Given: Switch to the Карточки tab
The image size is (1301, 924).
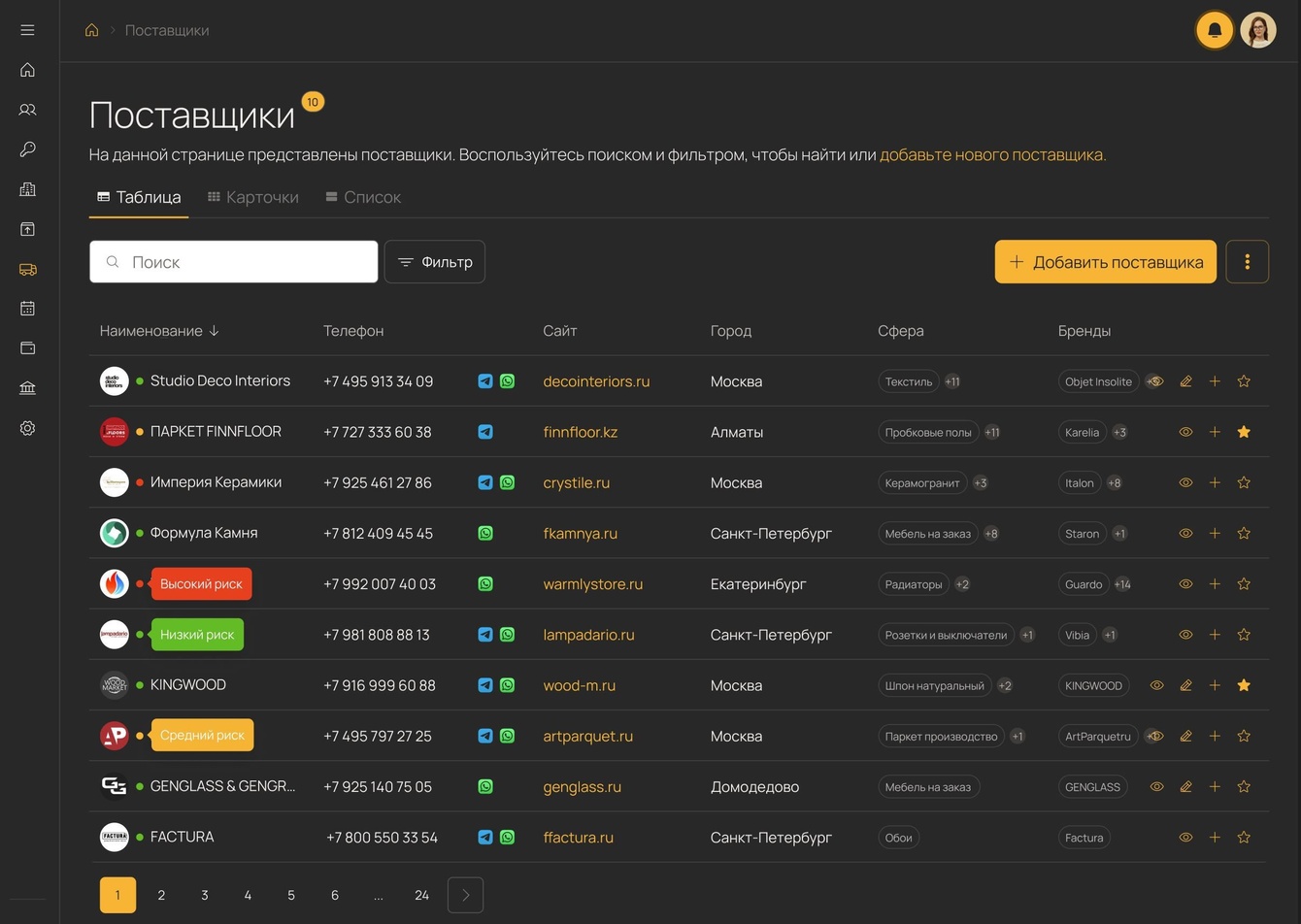Looking at the screenshot, I should coord(253,197).
